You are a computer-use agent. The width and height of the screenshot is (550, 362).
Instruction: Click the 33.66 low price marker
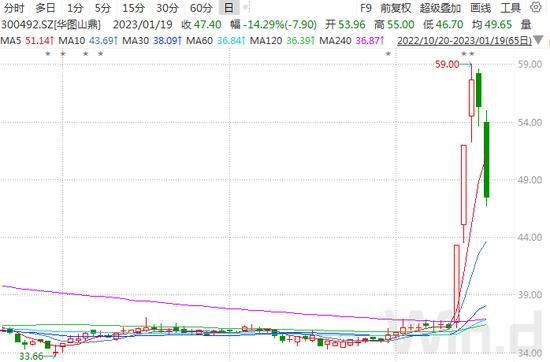(31, 356)
